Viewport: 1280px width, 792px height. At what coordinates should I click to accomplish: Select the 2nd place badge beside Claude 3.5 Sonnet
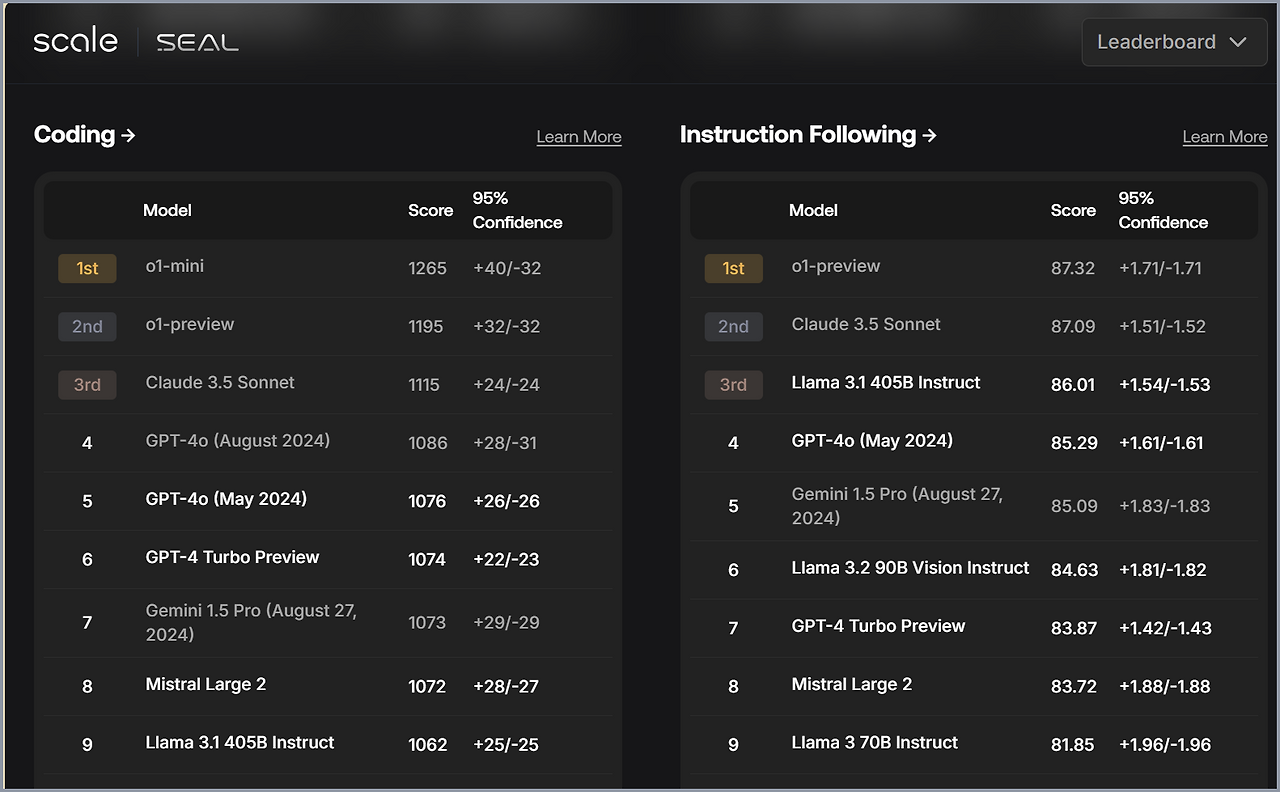pos(734,326)
